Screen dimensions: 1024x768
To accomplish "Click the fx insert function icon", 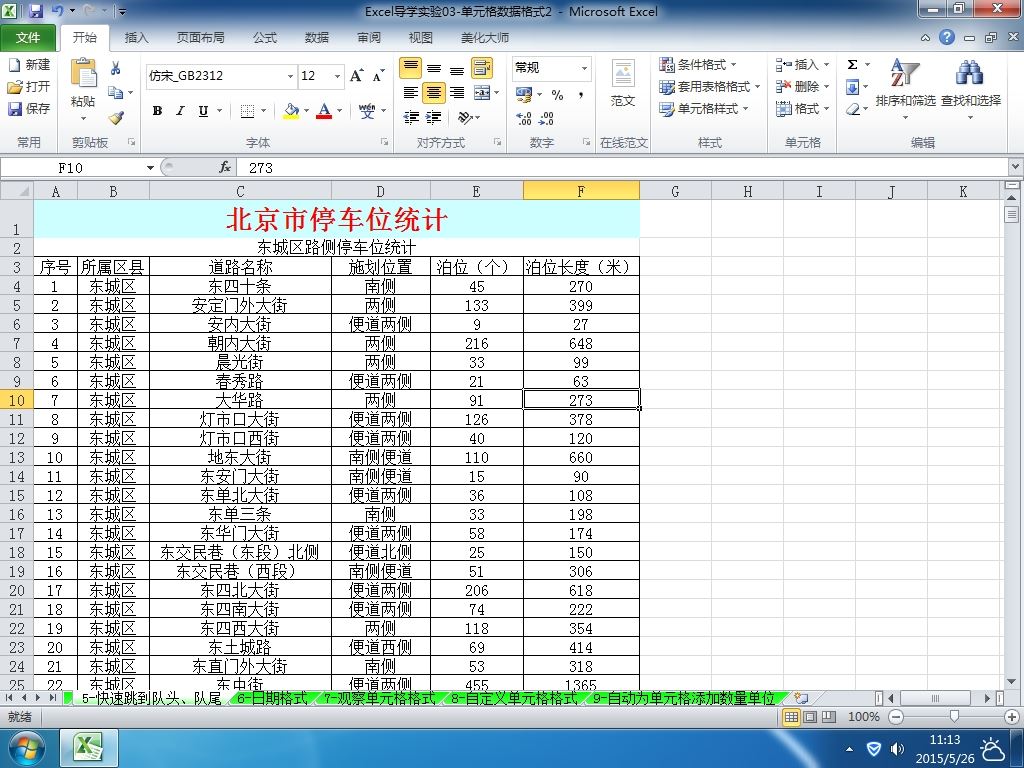I will pos(225,167).
